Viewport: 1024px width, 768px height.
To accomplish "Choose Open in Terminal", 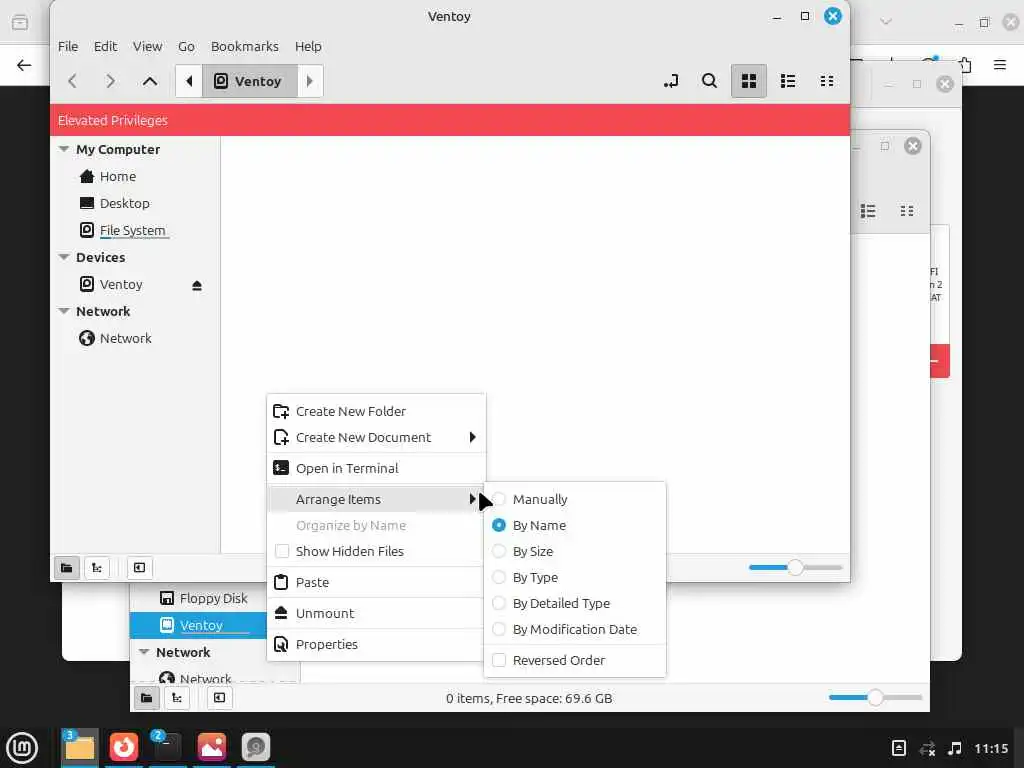I will click(376, 468).
